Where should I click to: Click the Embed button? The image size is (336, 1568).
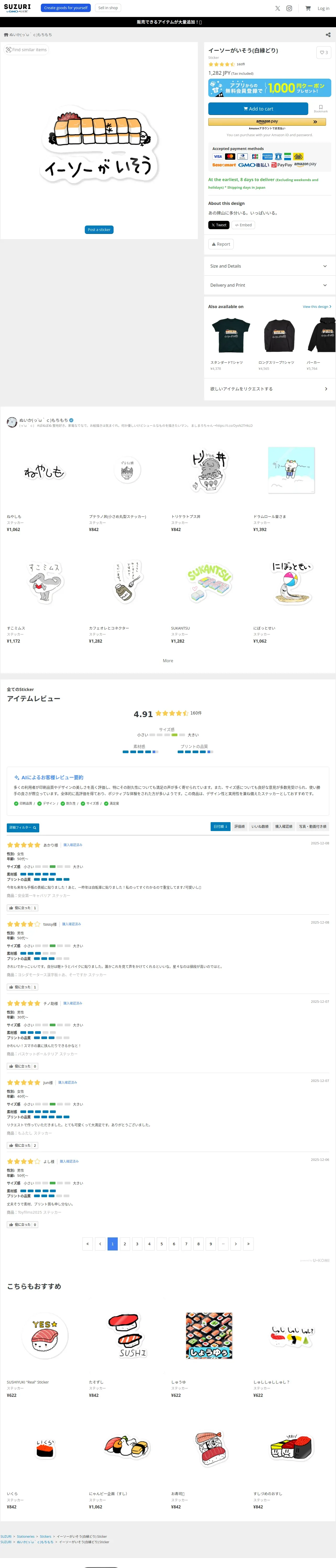[x=243, y=225]
